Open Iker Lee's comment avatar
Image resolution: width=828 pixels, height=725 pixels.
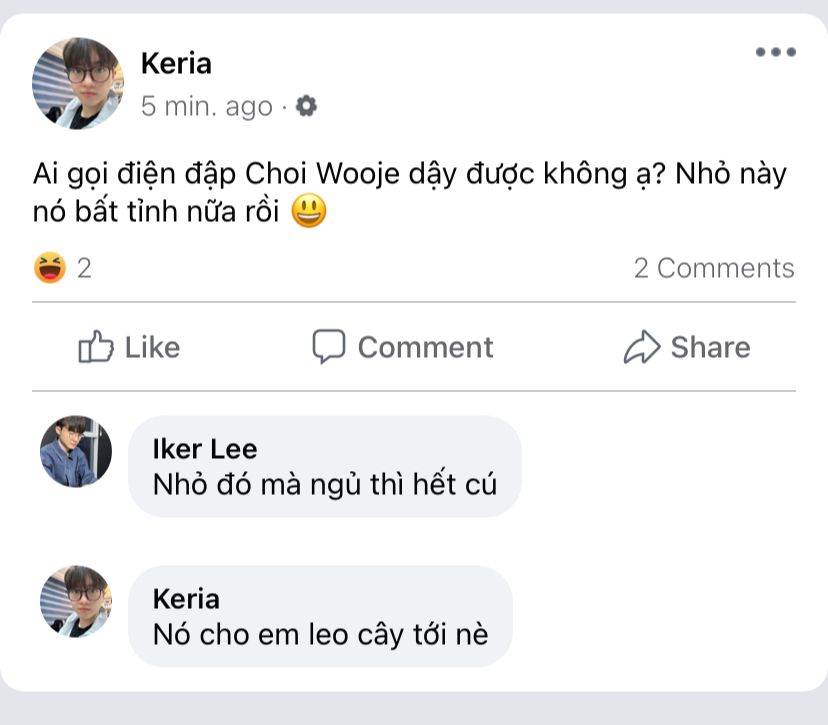(76, 452)
